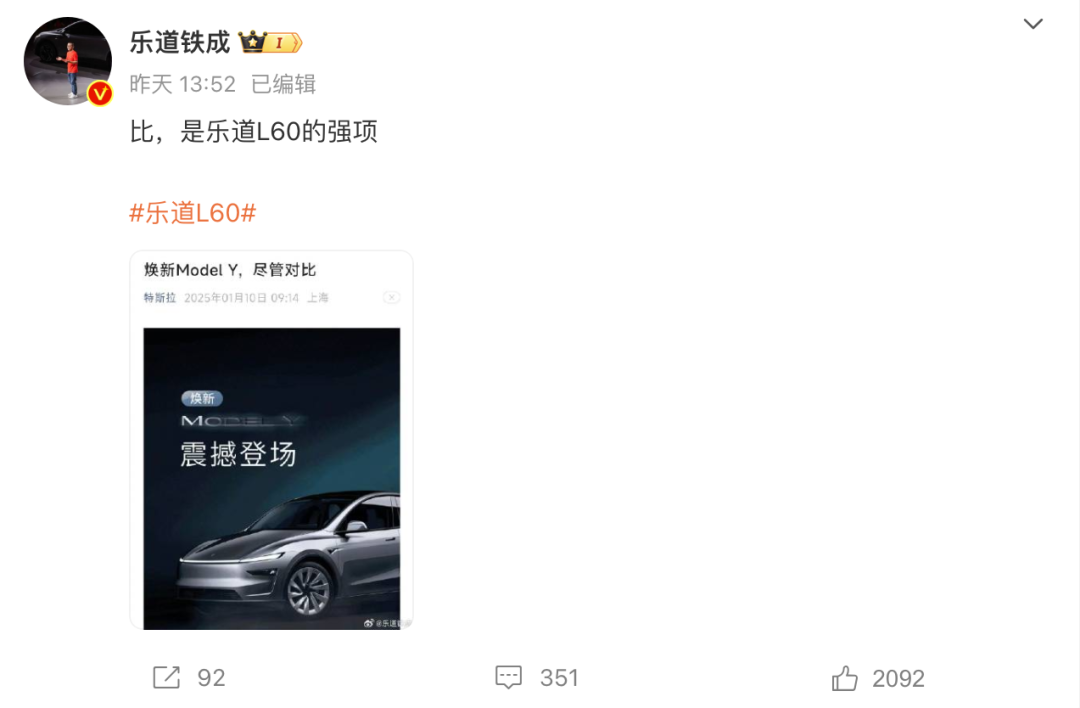Screen dimensions: 1080x708
Task: Click the 已编辑 edited label
Action: (283, 84)
